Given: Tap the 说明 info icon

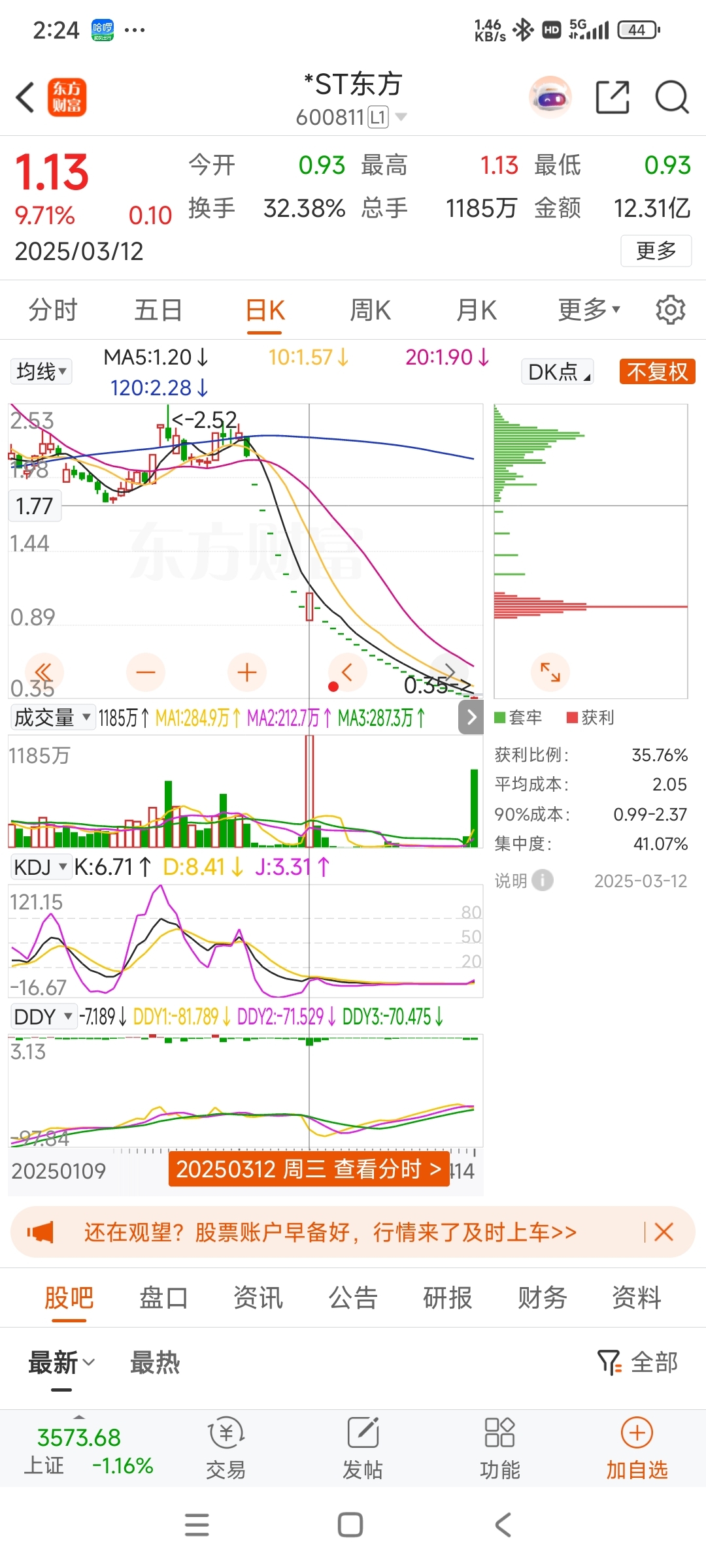Looking at the screenshot, I should click(543, 880).
